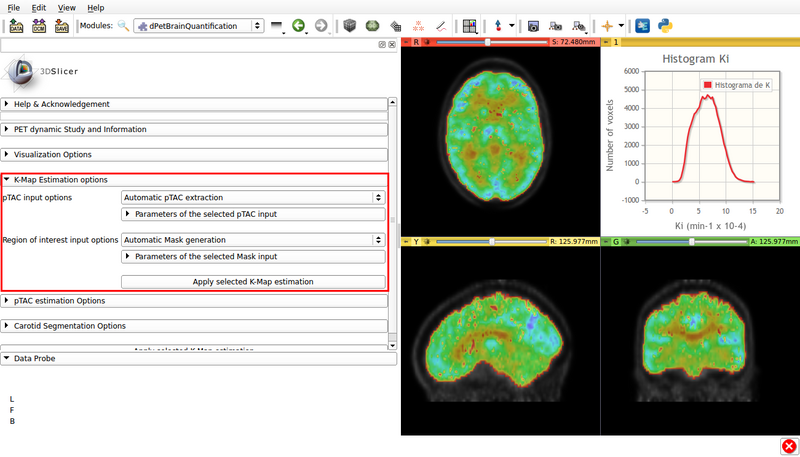
Task: Click Apply selected K-Map estimation button
Action: [x=252, y=282]
